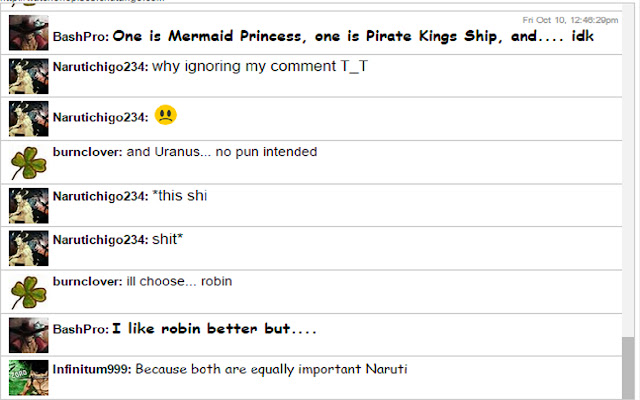Click BashPro's avatar beside 'I like robin better'

[x=29, y=335]
